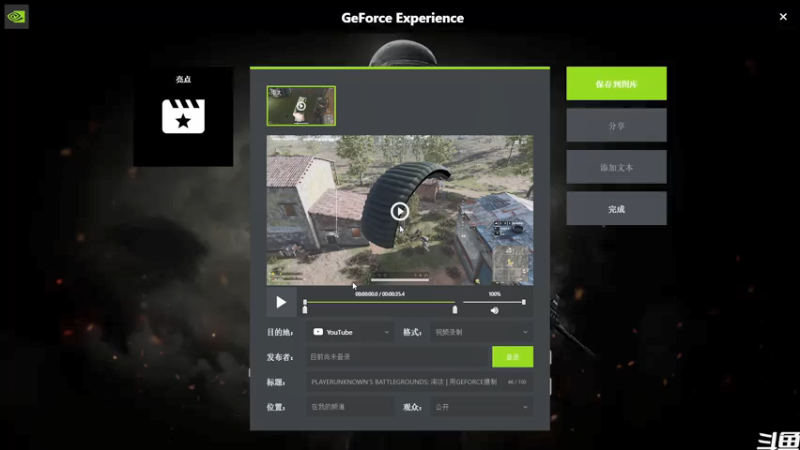Click the 位置 location field

(x=350, y=407)
